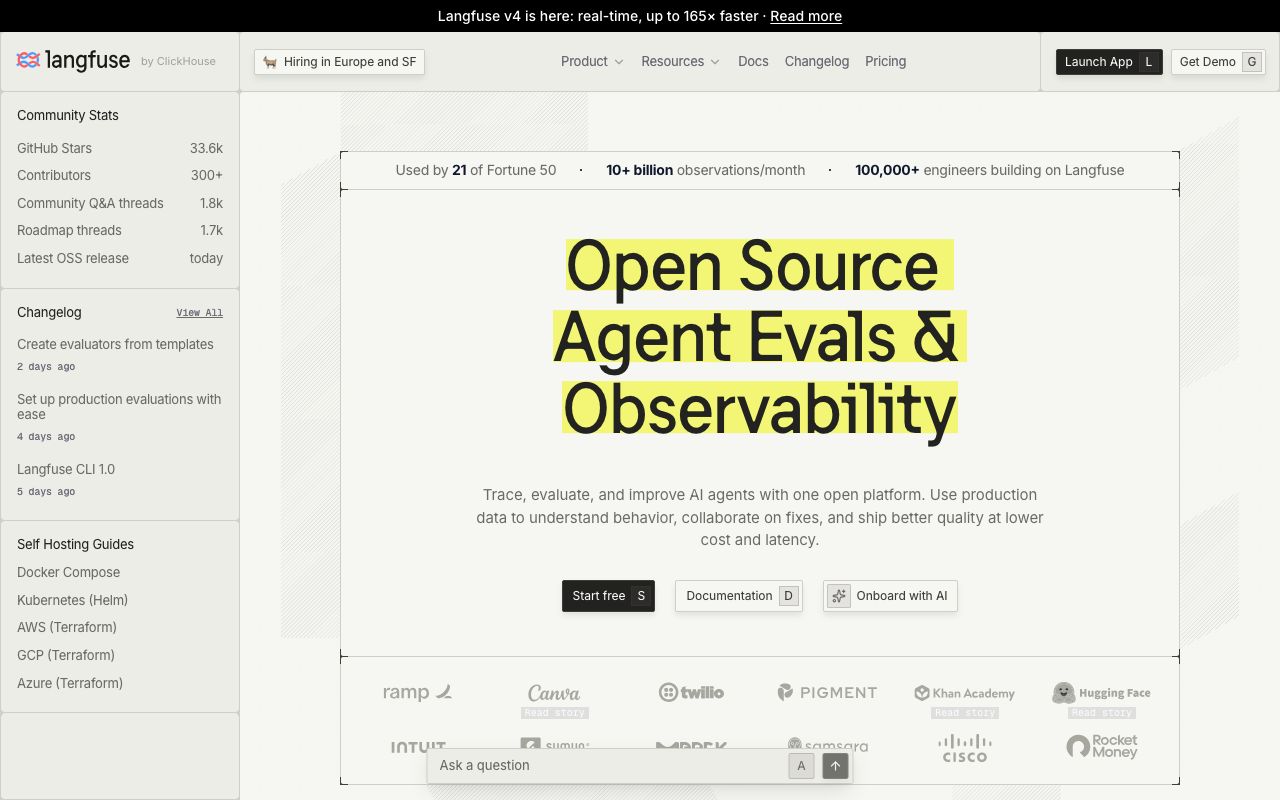Open the Khan Academy logo
Screen dimensions: 1280x800
964,693
